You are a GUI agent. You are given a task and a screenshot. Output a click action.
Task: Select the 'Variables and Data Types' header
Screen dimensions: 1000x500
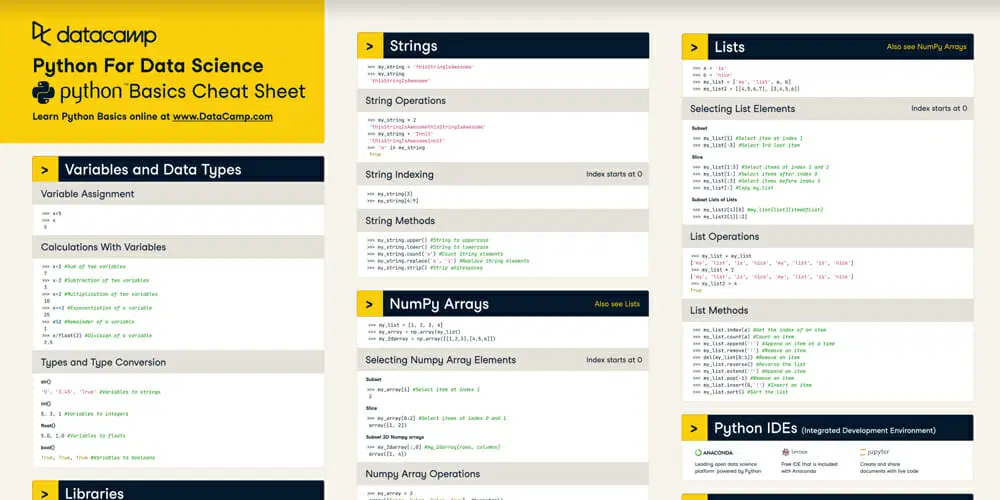tap(153, 170)
